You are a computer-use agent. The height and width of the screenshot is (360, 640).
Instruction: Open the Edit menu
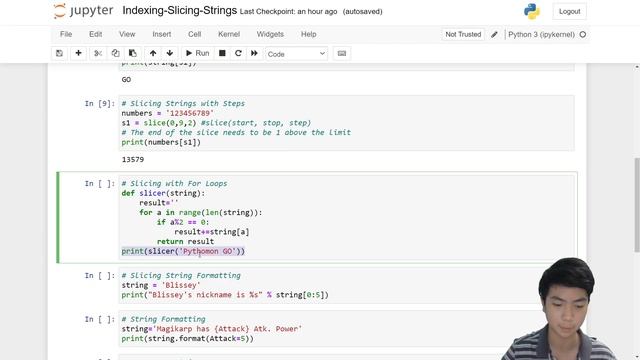pos(96,34)
